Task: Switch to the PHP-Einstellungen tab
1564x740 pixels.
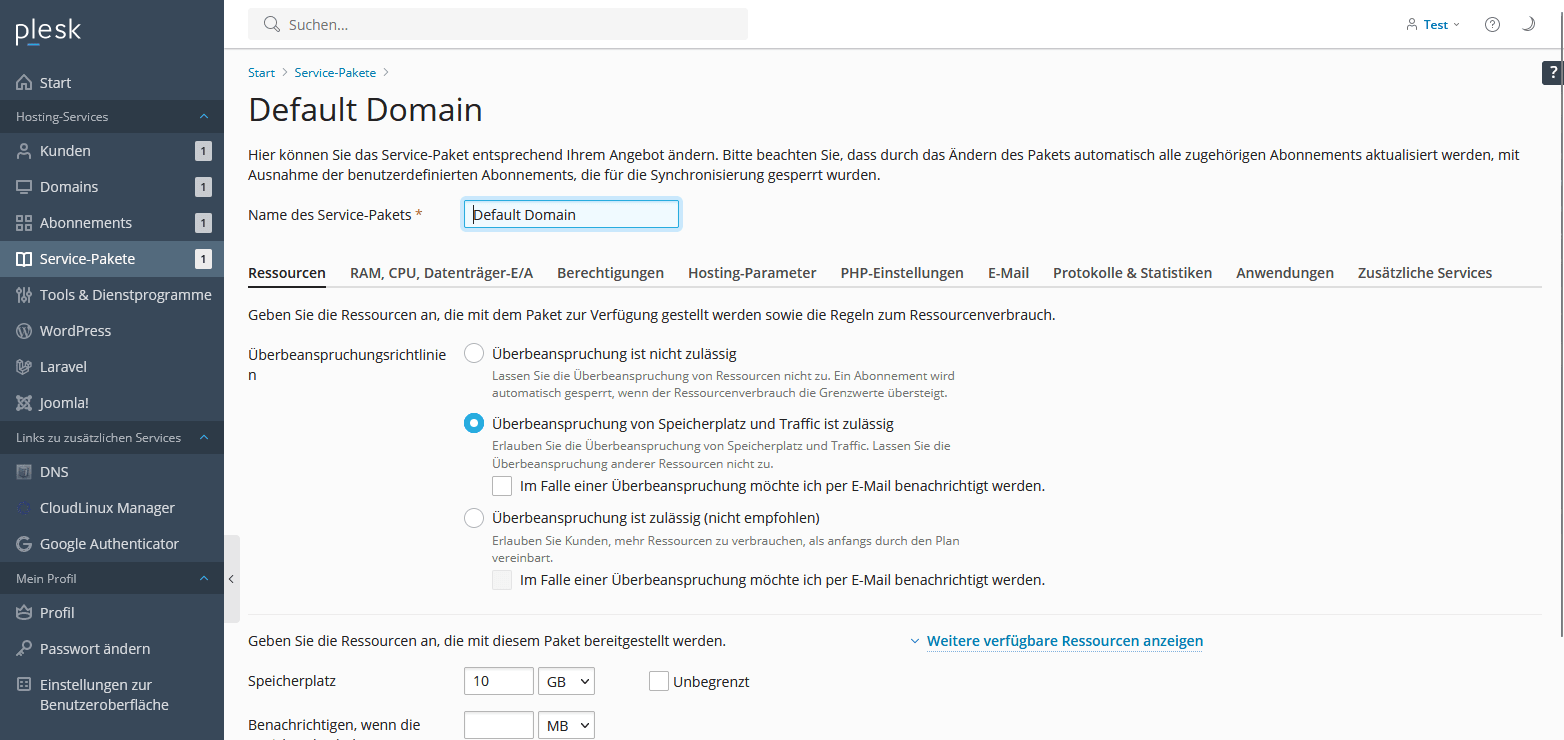Action: coord(901,273)
